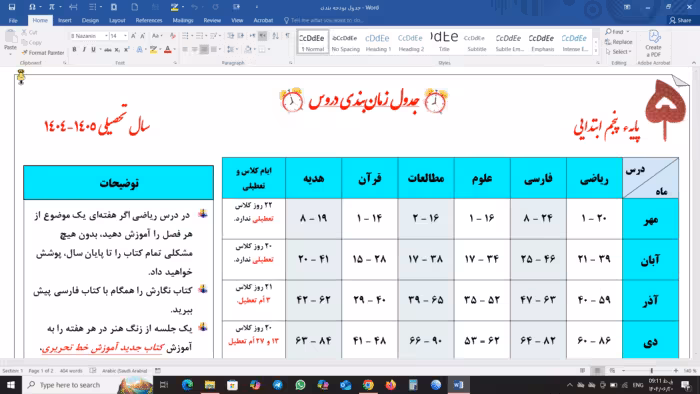Expand the Styles gallery more arrow
Viewport: 700px width, 394px height.
596,51
